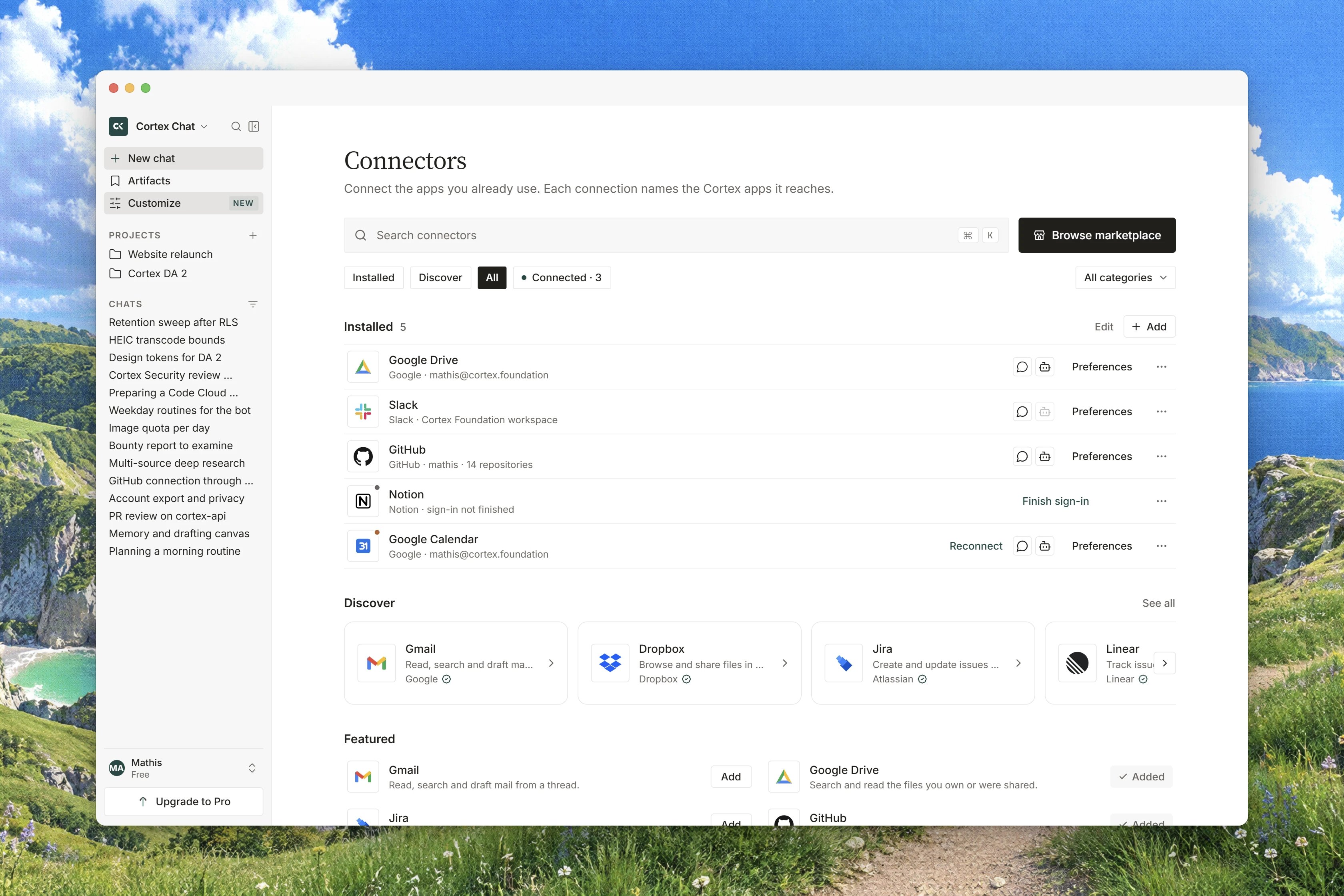Image resolution: width=1344 pixels, height=896 pixels.
Task: Show next Discover cards with arrow button
Action: pos(1164,663)
